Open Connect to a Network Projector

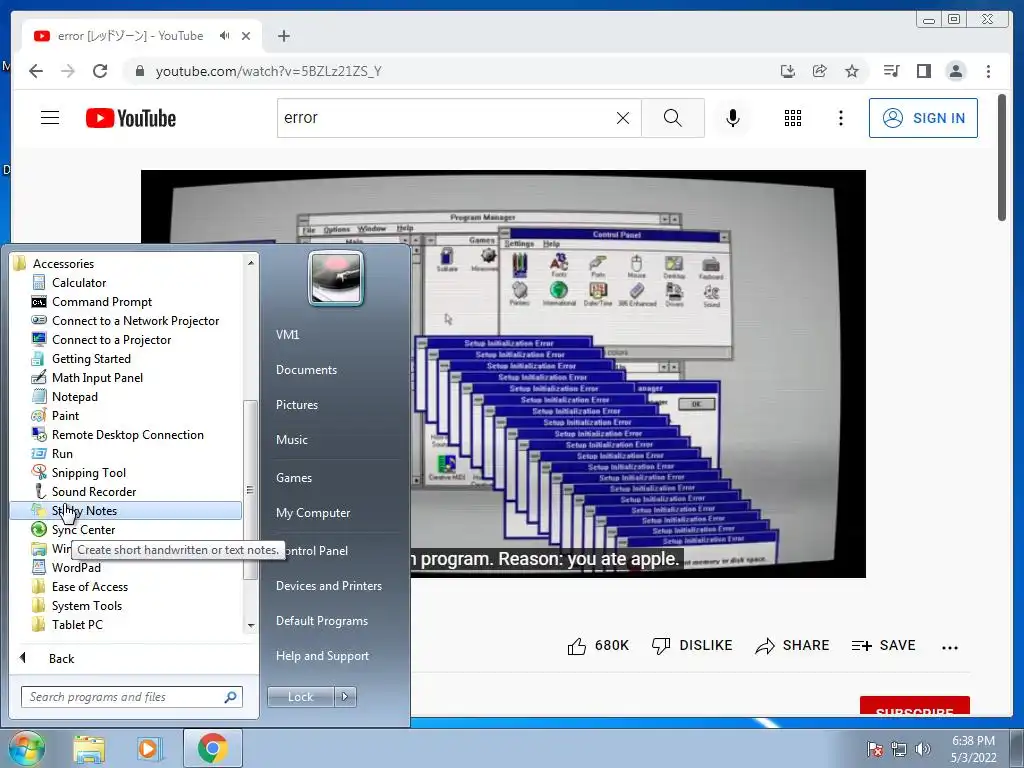pos(135,321)
